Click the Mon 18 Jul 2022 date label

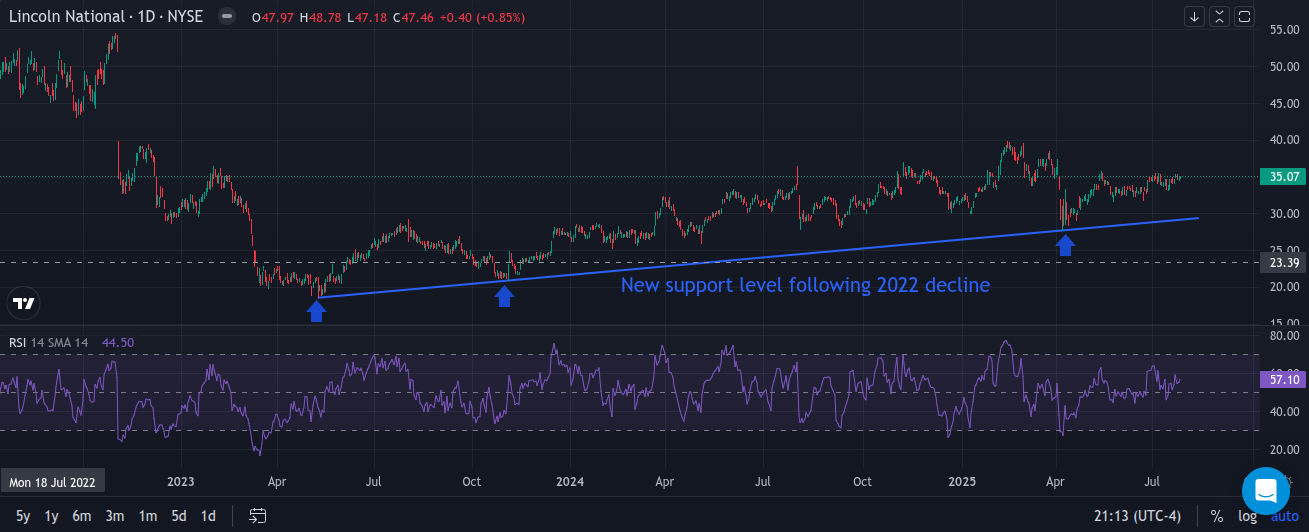52,481
